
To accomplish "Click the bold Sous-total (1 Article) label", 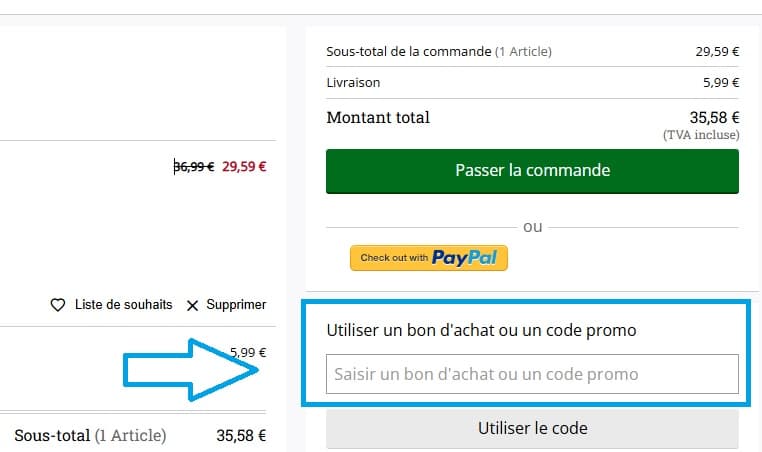I will [90, 436].
